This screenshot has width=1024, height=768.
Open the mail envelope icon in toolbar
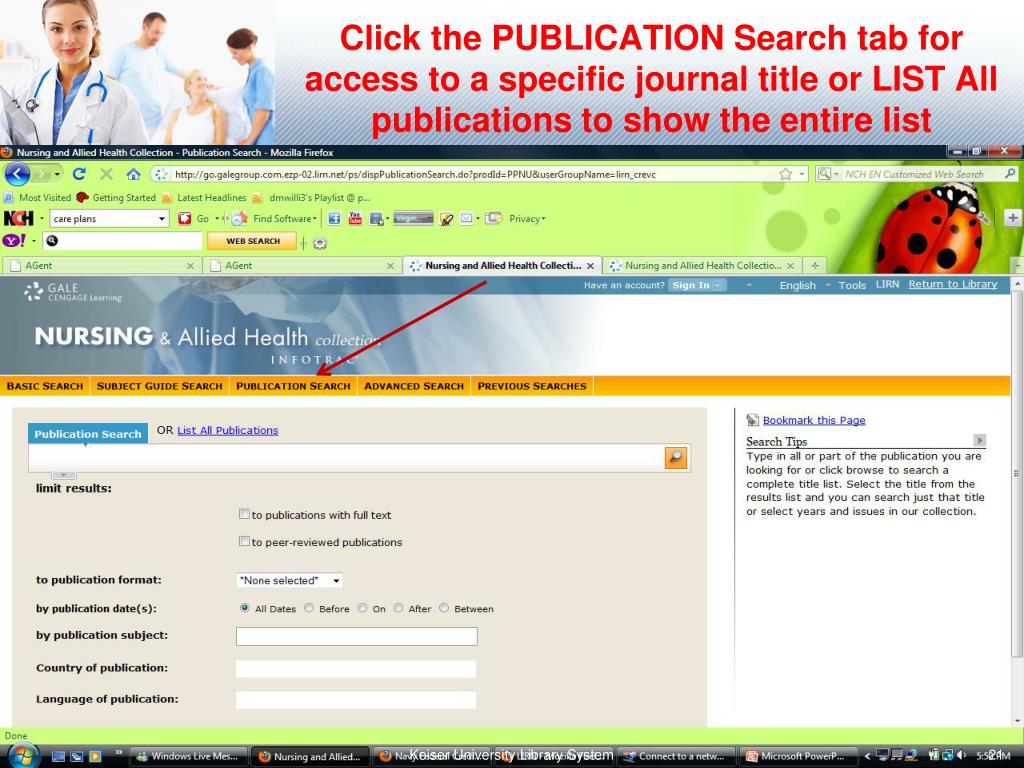466,219
